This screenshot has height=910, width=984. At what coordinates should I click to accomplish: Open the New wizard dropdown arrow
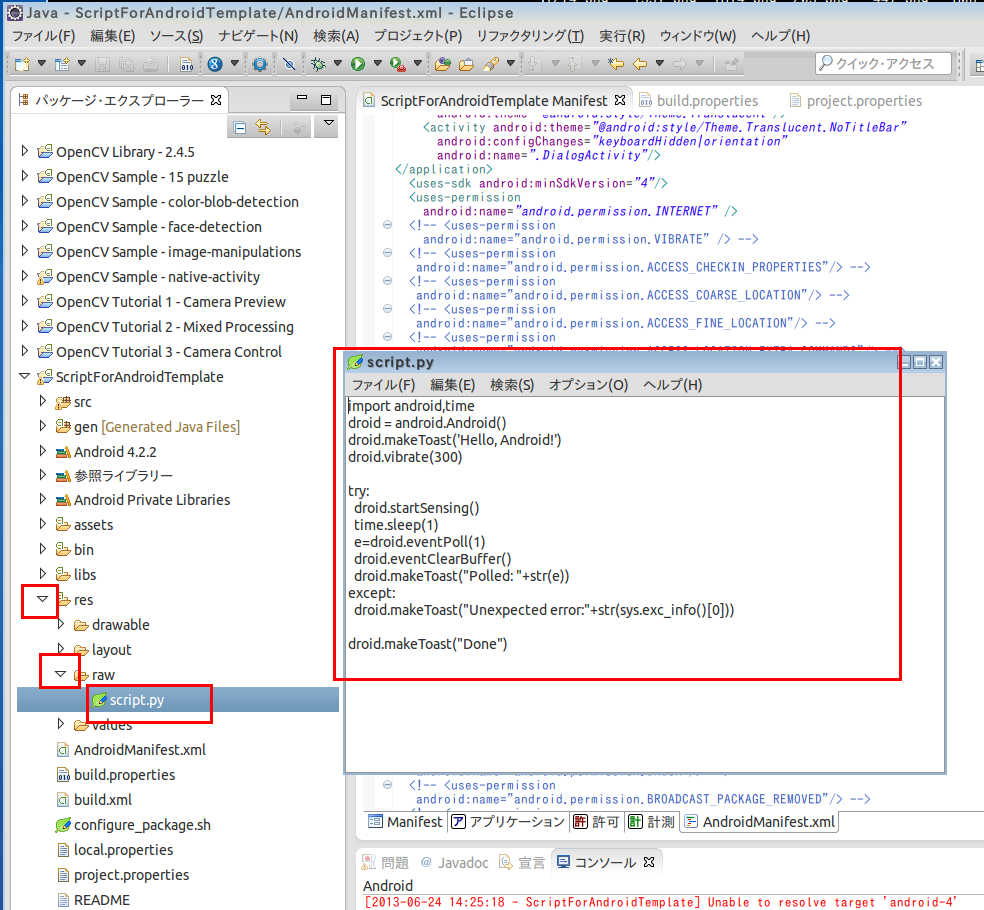point(41,63)
